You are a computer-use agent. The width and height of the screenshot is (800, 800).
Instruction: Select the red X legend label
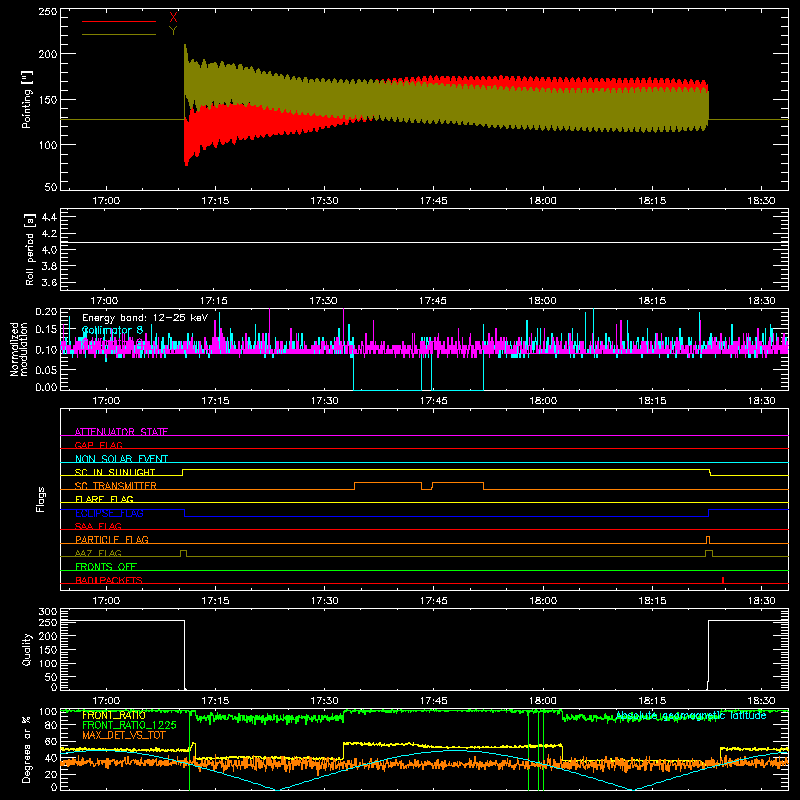pyautogui.click(x=173, y=17)
